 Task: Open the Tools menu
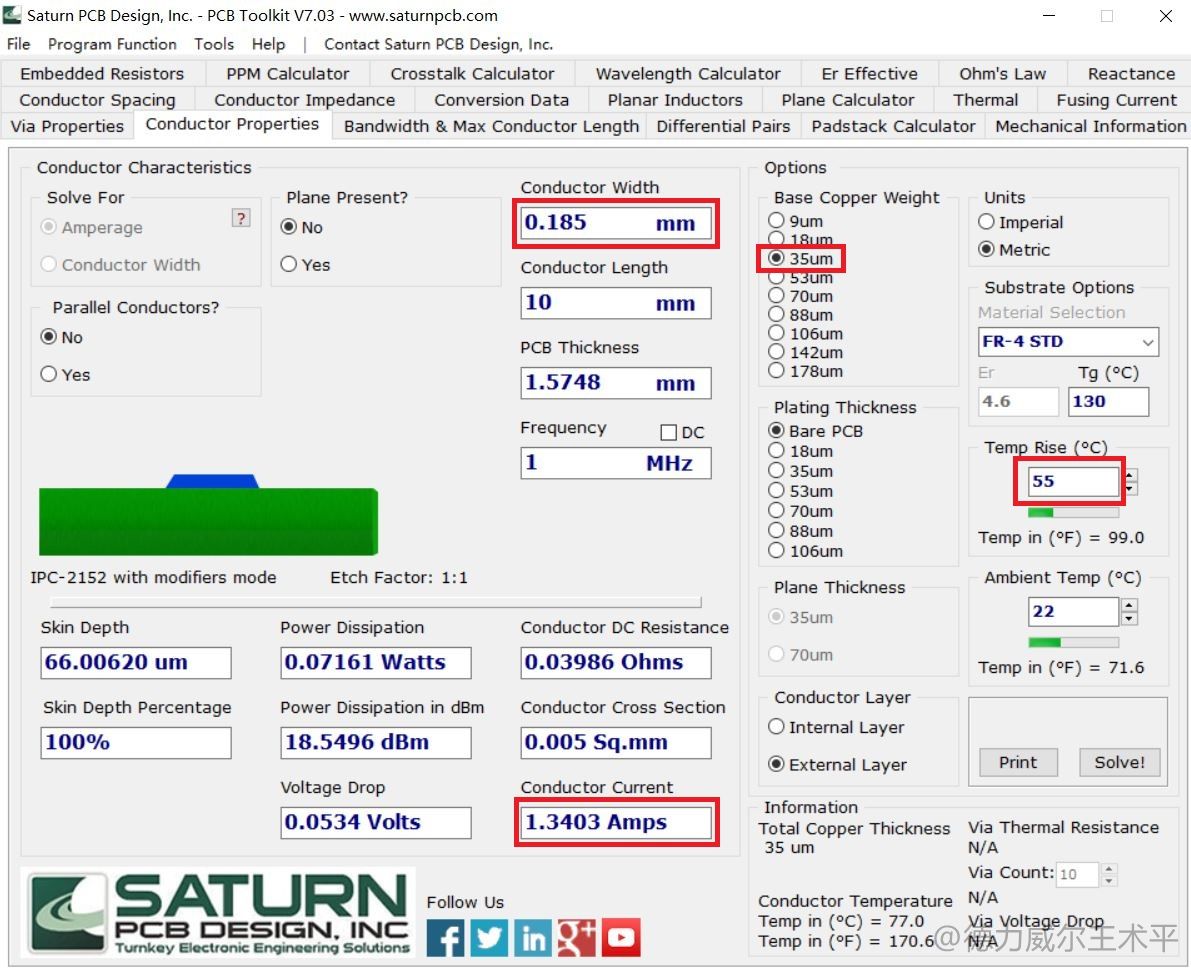tap(214, 44)
